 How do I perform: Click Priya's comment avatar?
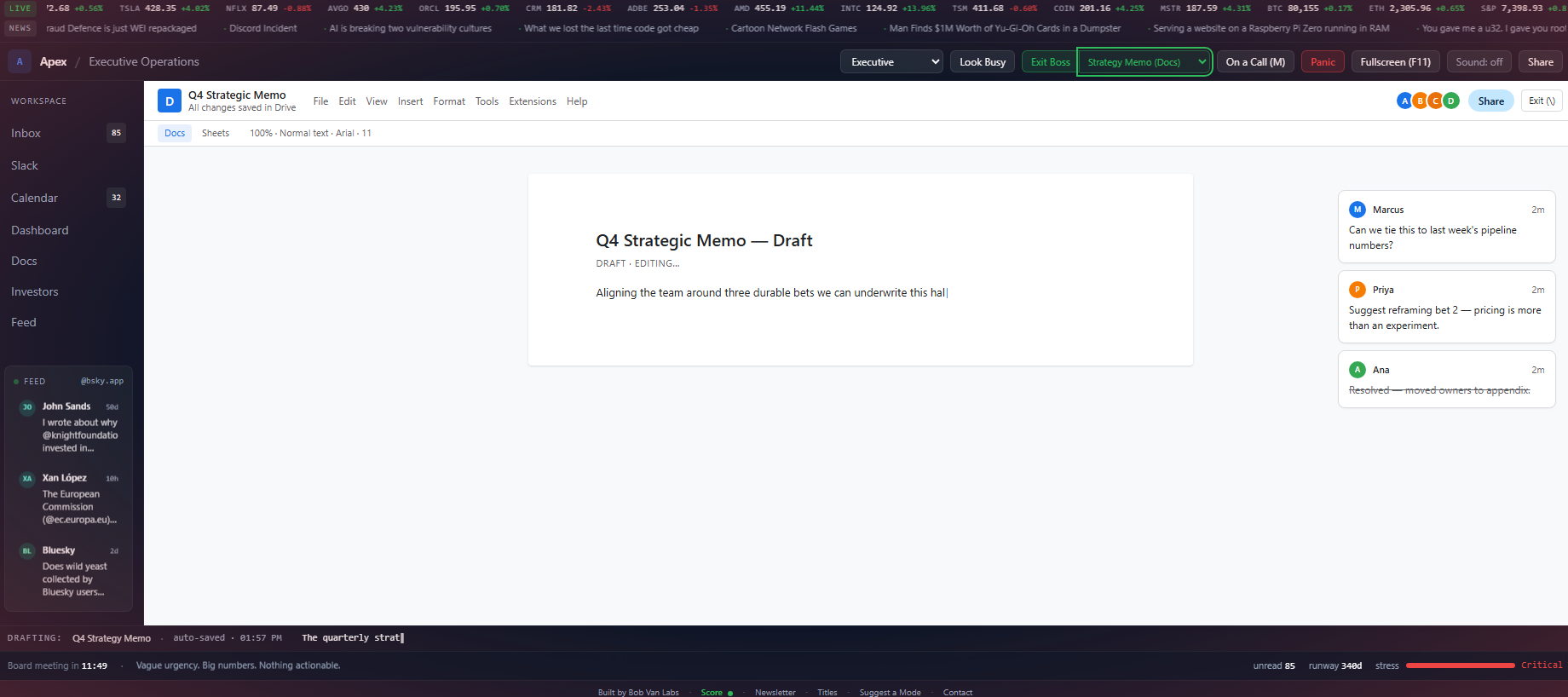pyautogui.click(x=1358, y=290)
